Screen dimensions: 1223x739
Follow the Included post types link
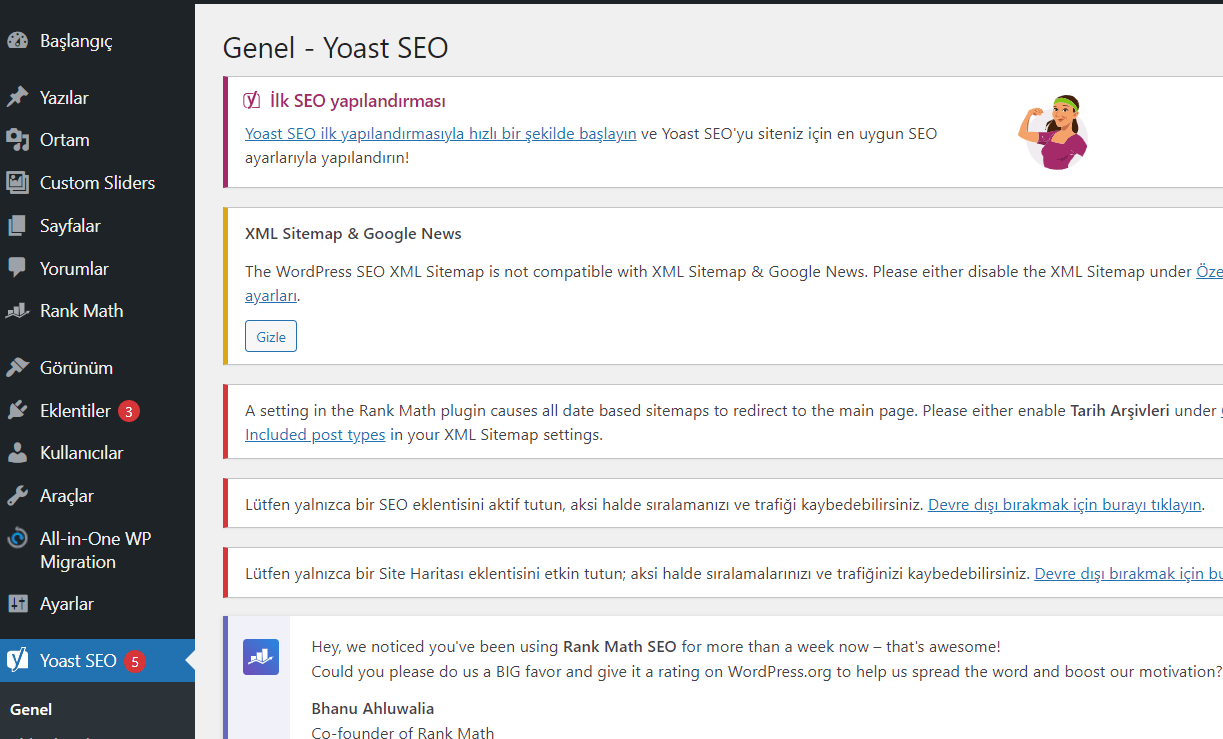315,435
